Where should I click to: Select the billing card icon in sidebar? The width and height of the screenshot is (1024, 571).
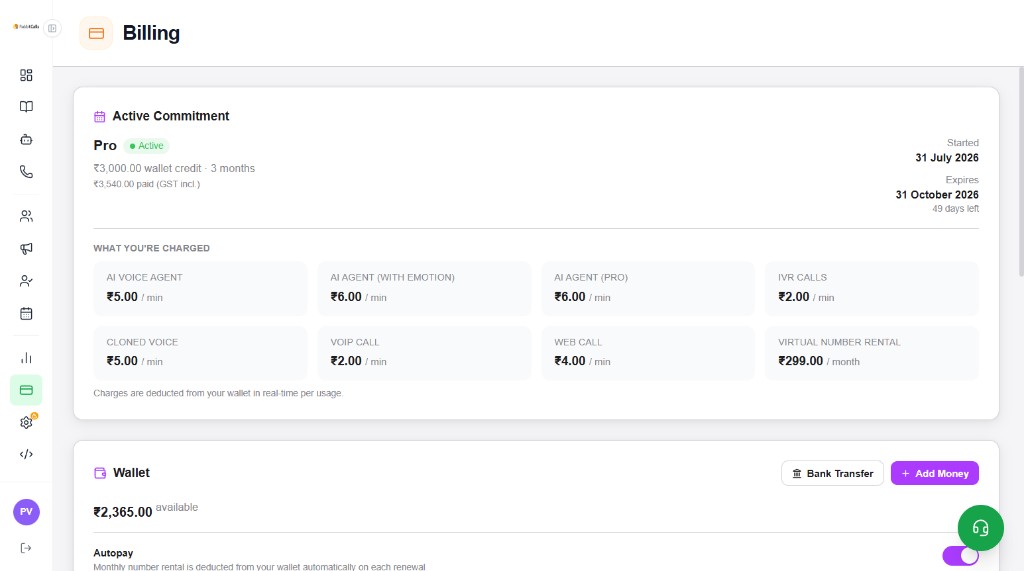26,390
